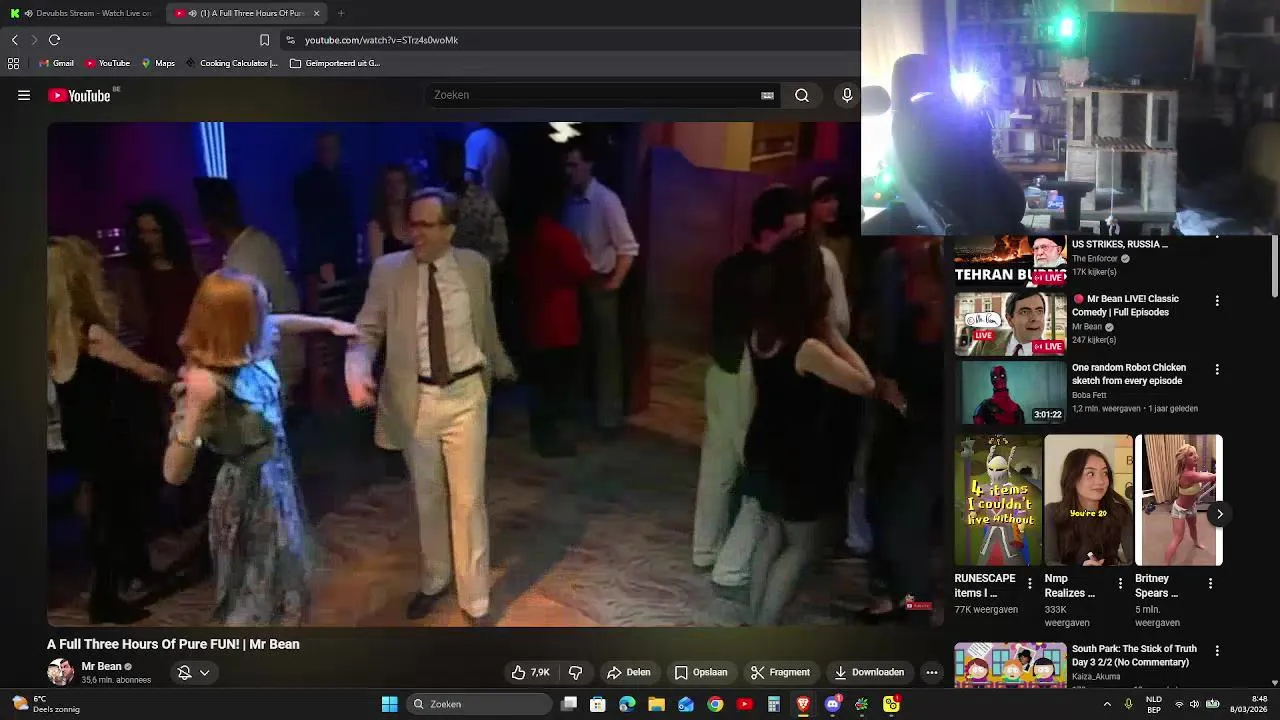The width and height of the screenshot is (1280, 720).
Task: Show next shorts with arrow
Action: [x=1220, y=514]
